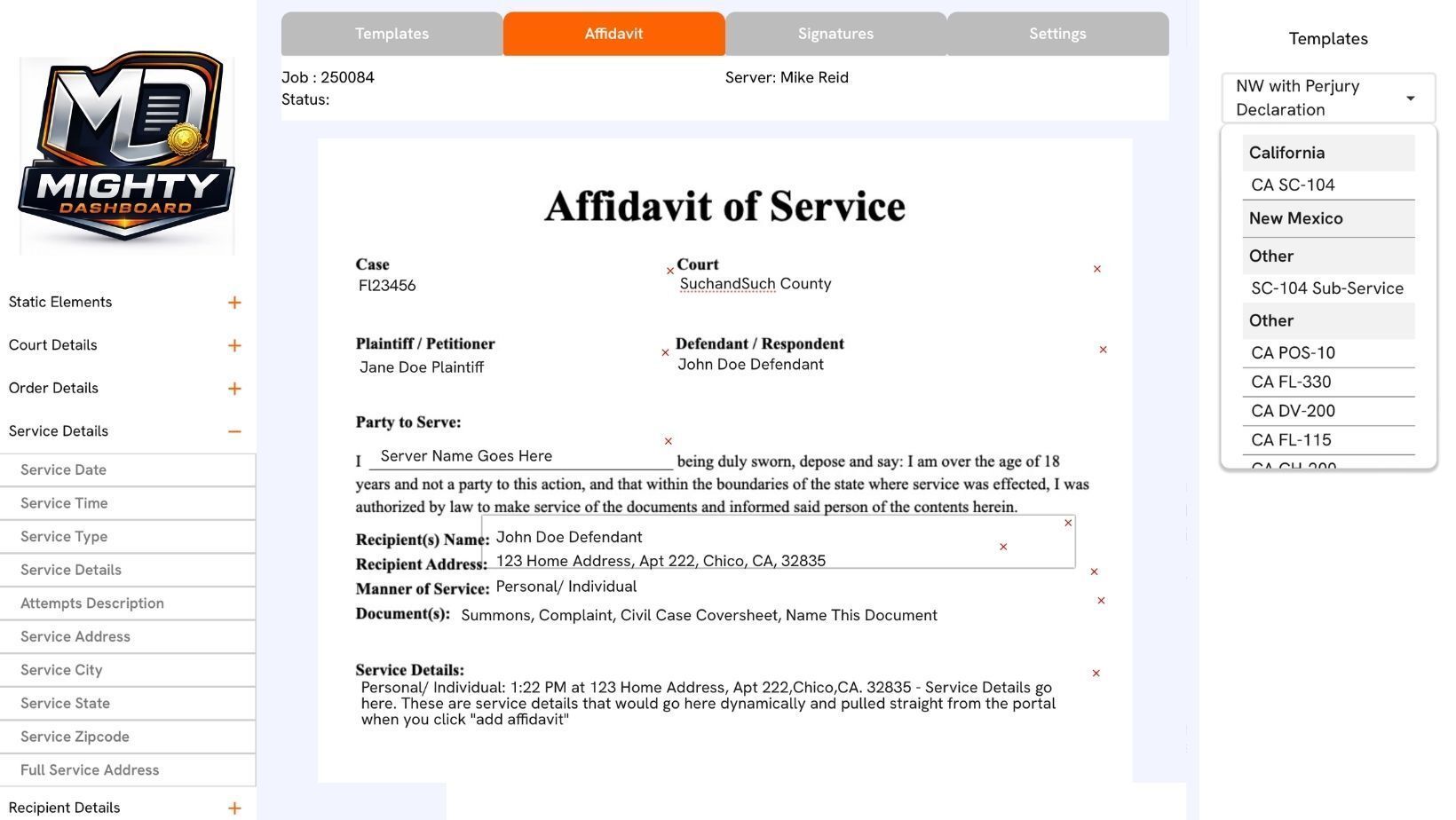Viewport: 1456px width, 820px height.
Task: Click the Job : 250084 label
Action: pyautogui.click(x=328, y=77)
